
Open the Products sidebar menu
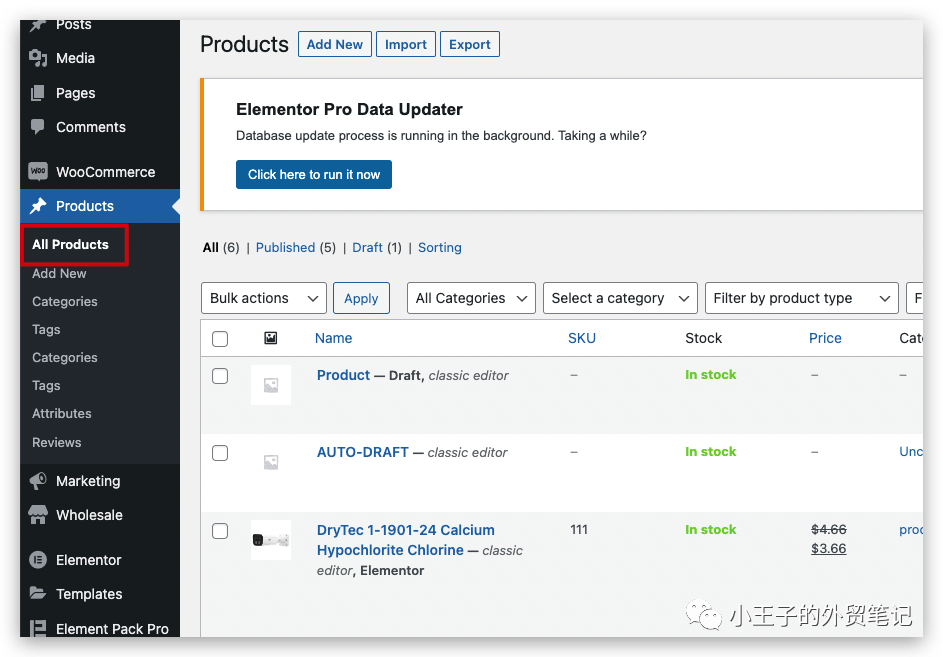tap(100, 206)
